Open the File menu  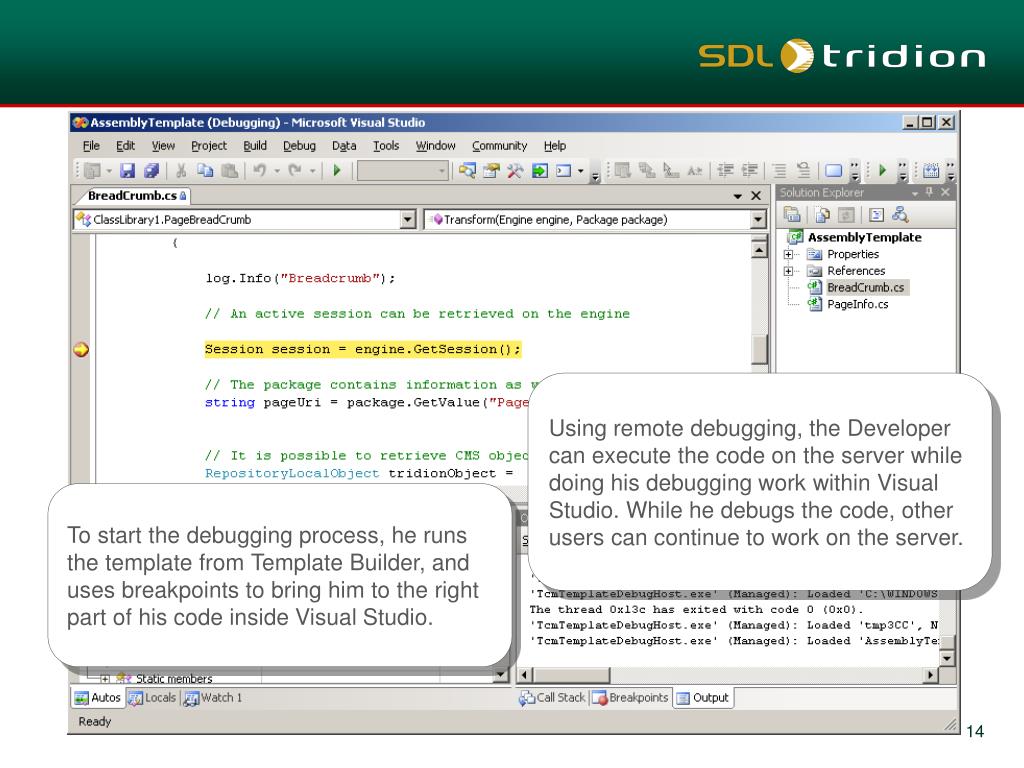point(91,146)
